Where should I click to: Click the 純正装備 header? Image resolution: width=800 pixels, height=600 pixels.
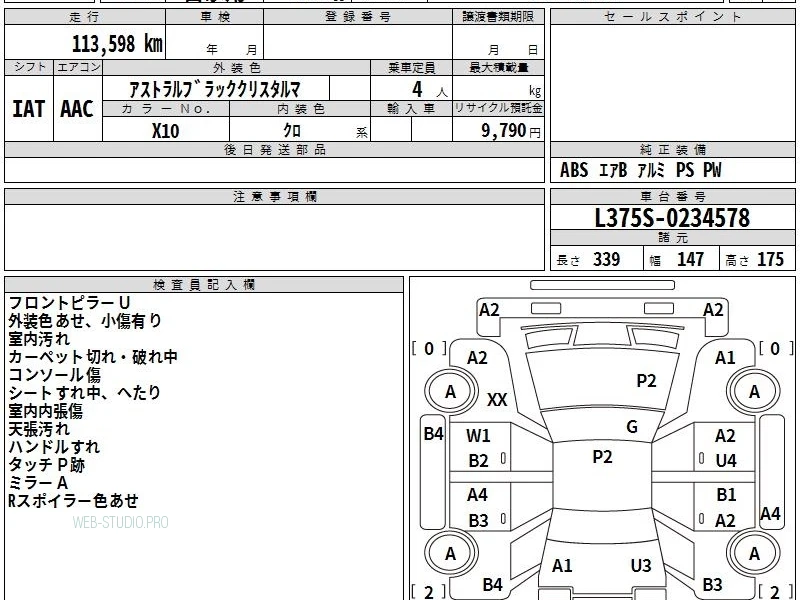click(673, 150)
